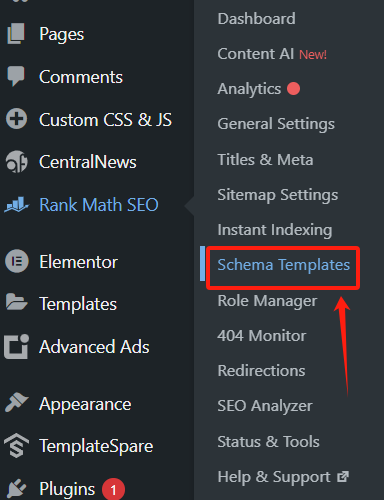Open Status & Tools page

pos(268,442)
